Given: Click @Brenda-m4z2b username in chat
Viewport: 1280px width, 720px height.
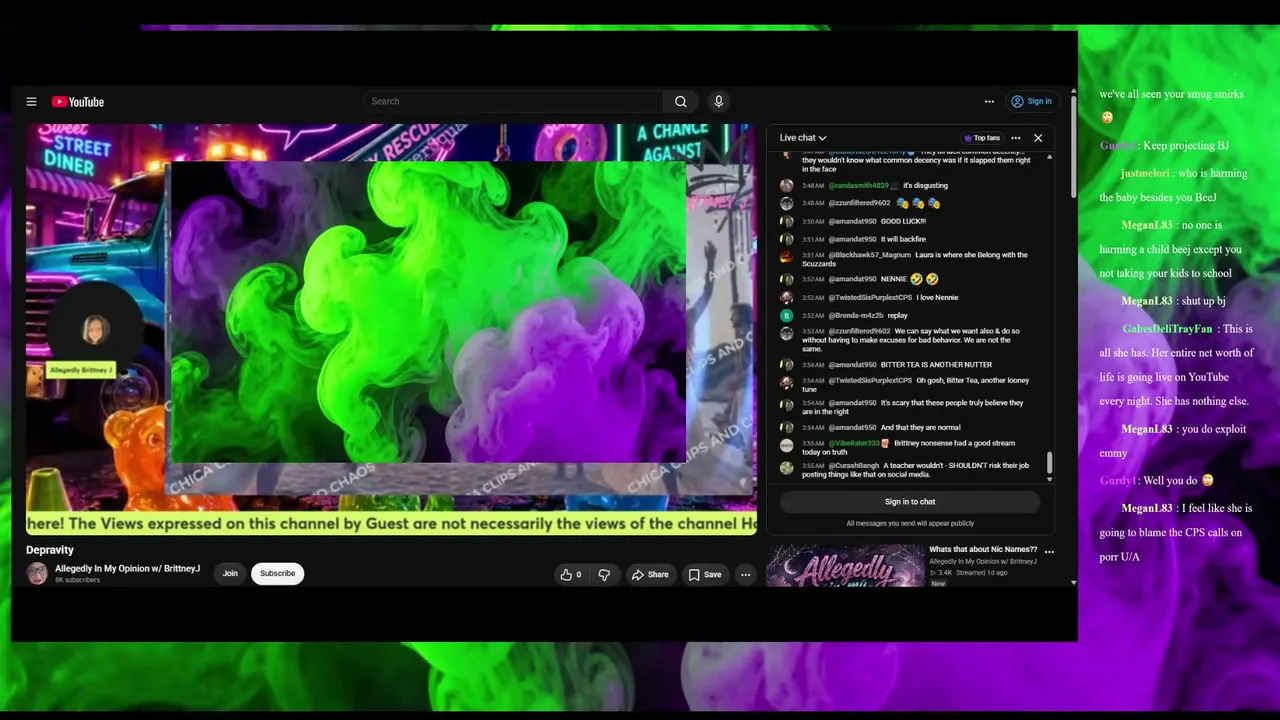Looking at the screenshot, I should [x=856, y=315].
